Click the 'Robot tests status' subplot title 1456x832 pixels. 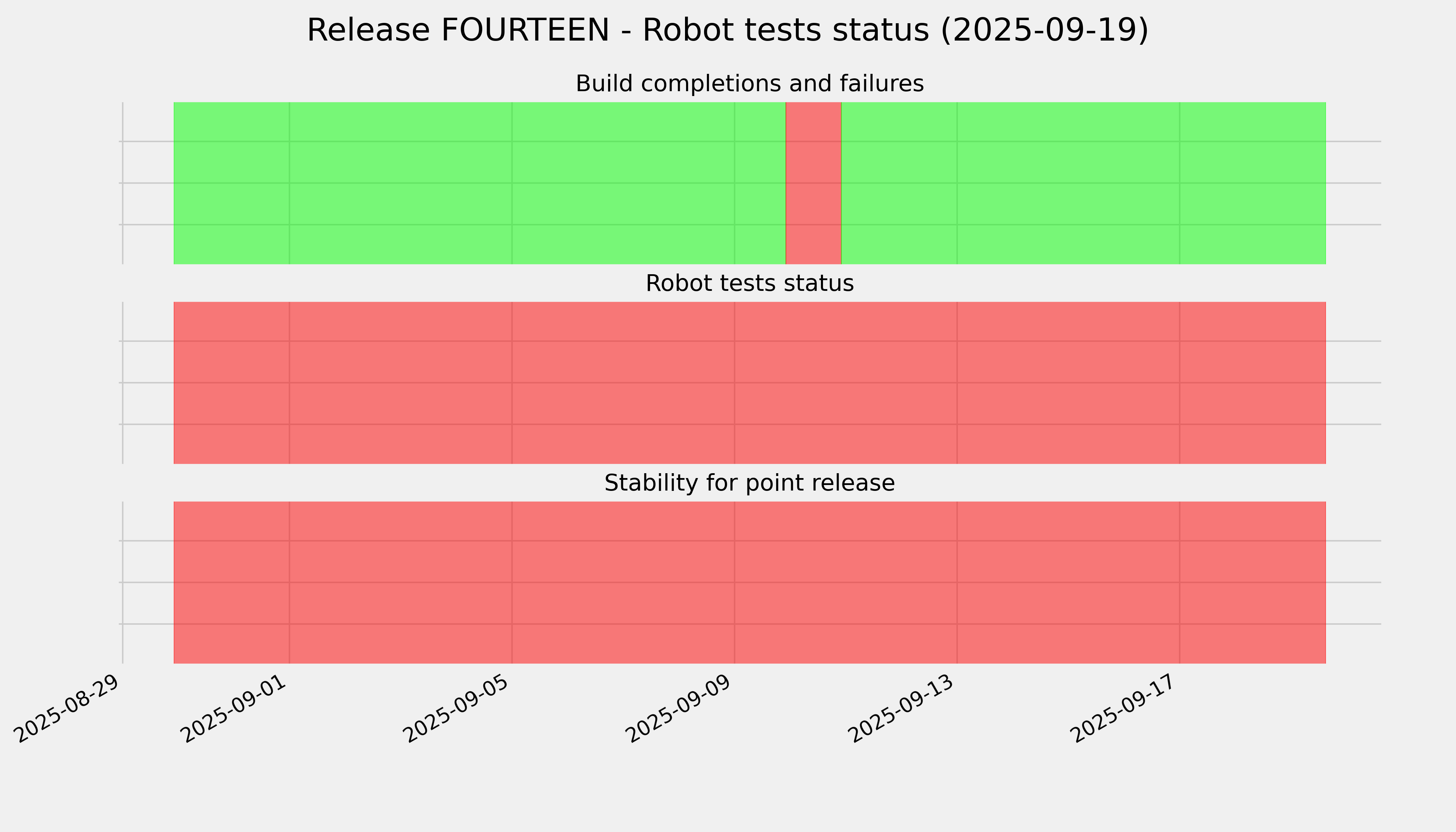[749, 284]
